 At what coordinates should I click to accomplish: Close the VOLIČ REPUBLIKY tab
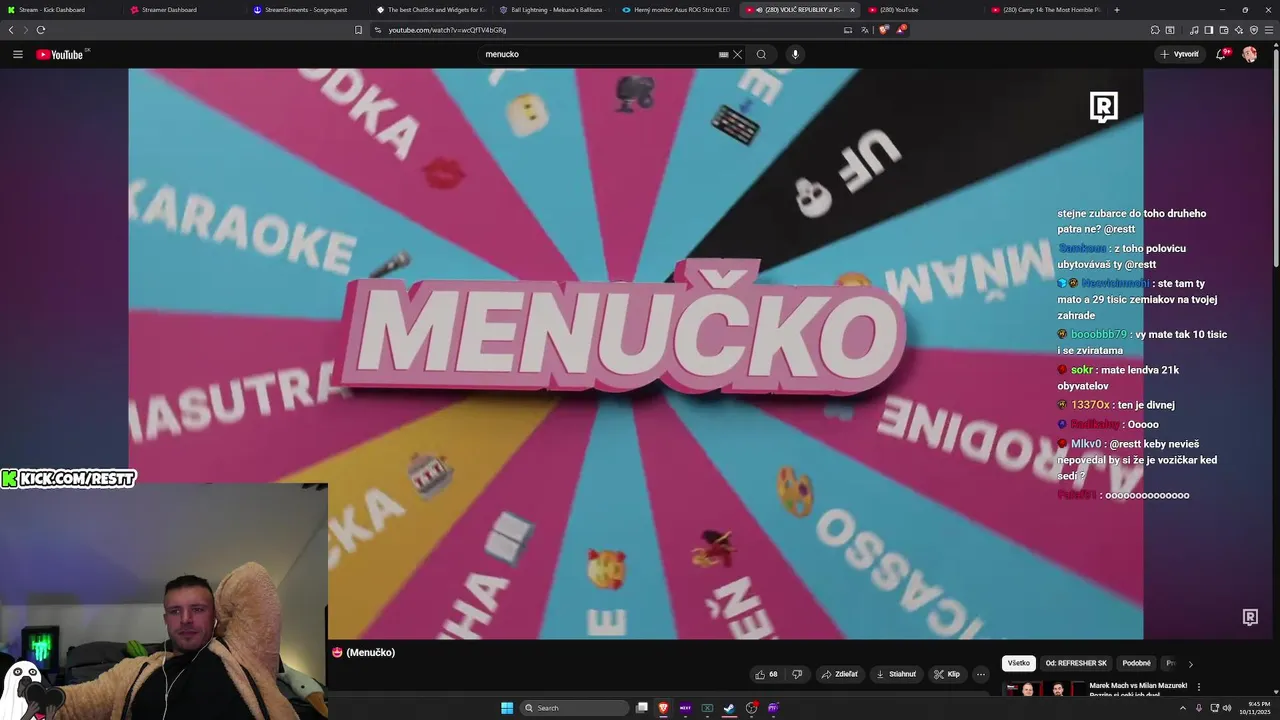click(x=852, y=10)
